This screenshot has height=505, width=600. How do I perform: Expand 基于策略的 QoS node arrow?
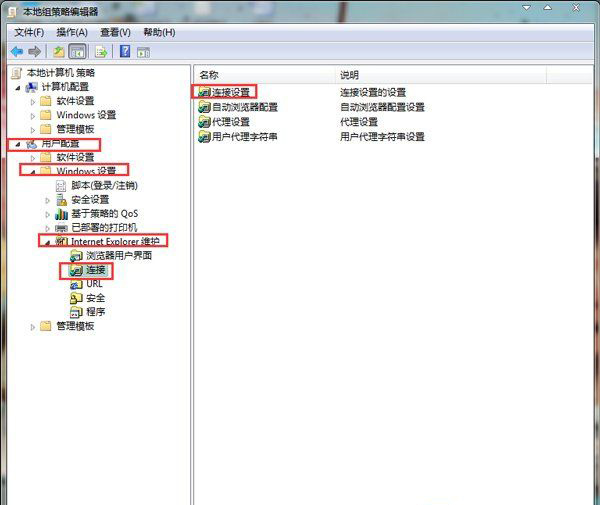(47, 214)
